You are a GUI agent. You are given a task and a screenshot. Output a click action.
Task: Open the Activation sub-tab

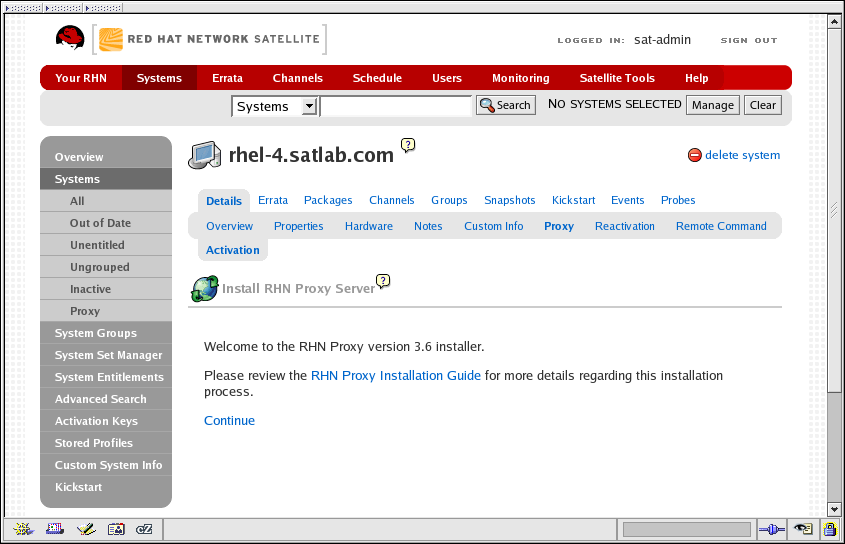233,250
